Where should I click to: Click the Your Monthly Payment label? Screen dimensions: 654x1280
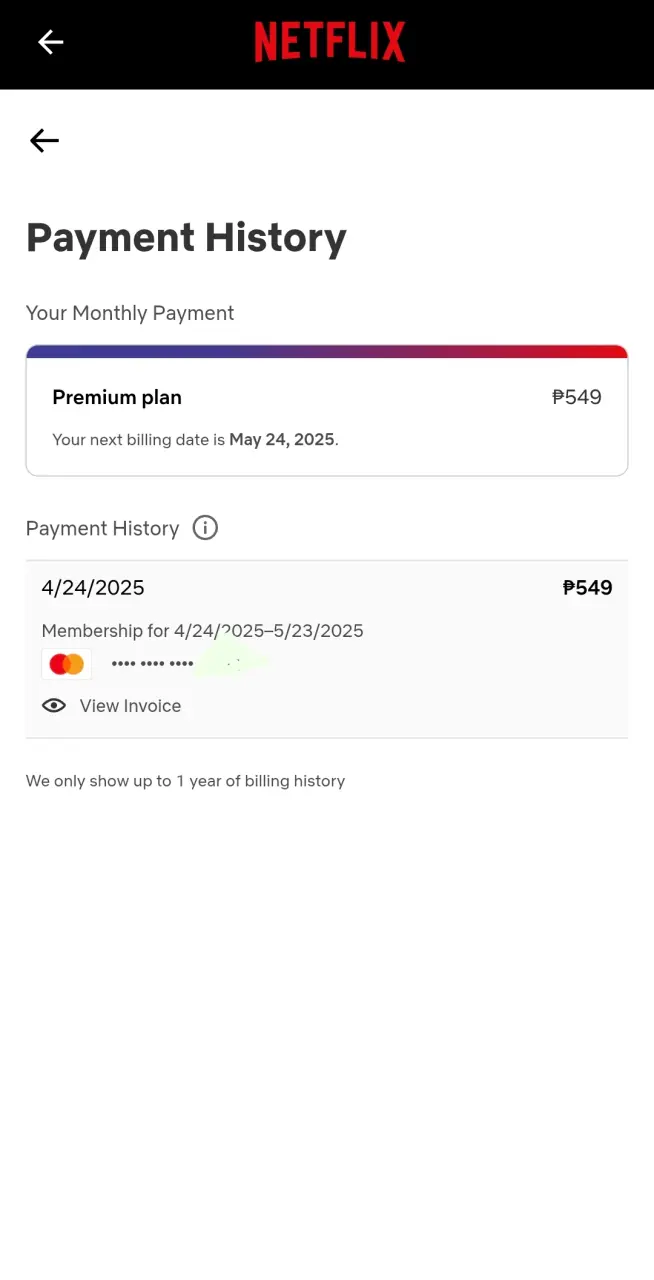point(130,313)
